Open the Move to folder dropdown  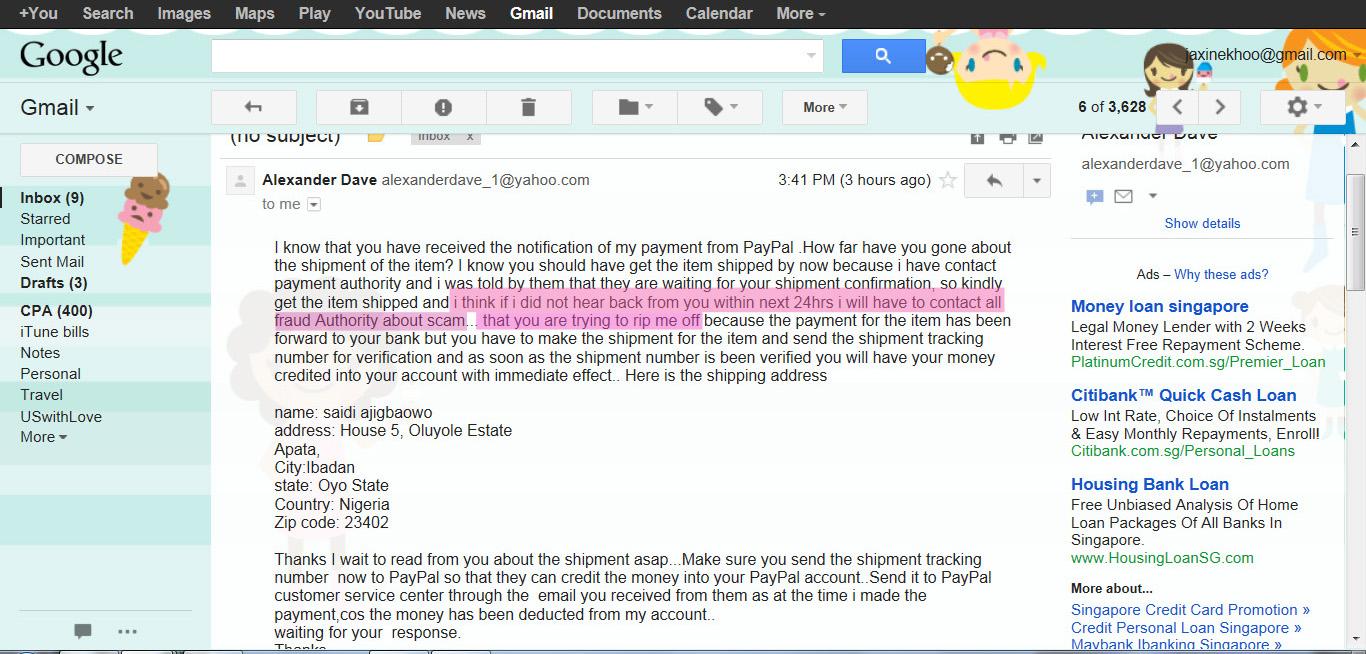635,107
